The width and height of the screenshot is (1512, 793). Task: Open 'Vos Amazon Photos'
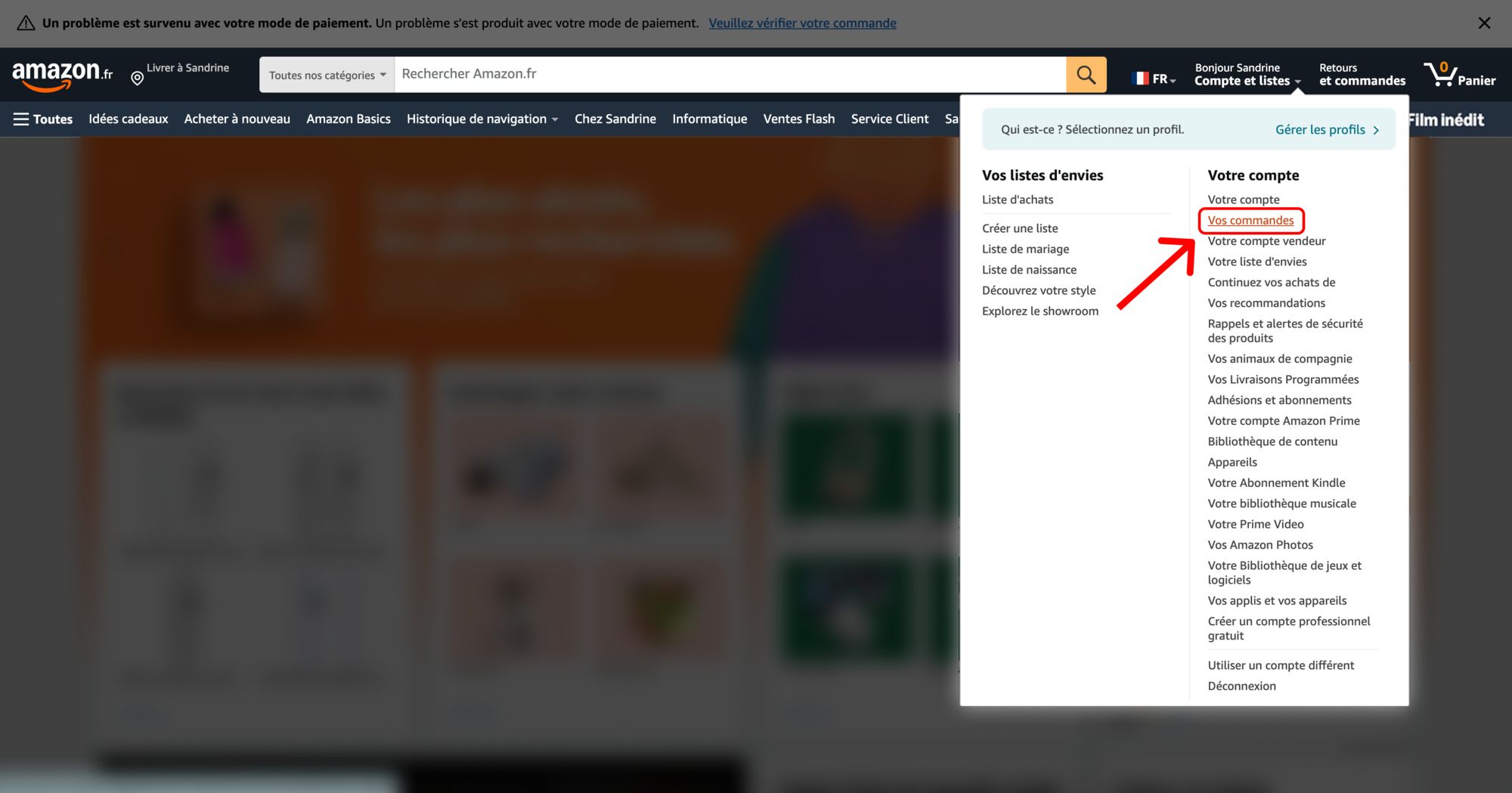(x=1260, y=545)
